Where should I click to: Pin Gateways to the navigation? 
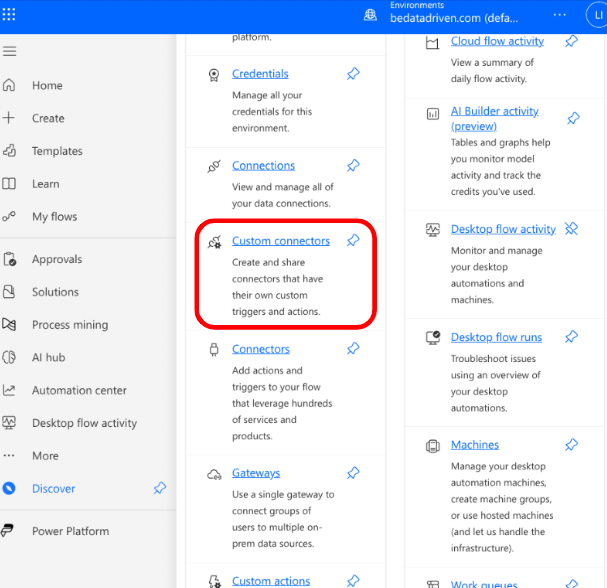pos(353,473)
